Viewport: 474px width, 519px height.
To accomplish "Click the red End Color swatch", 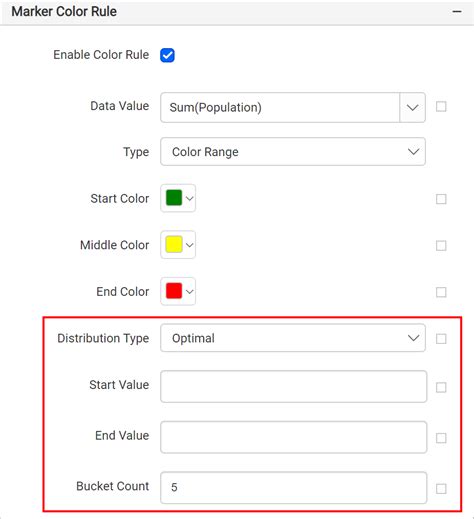I will [174, 291].
